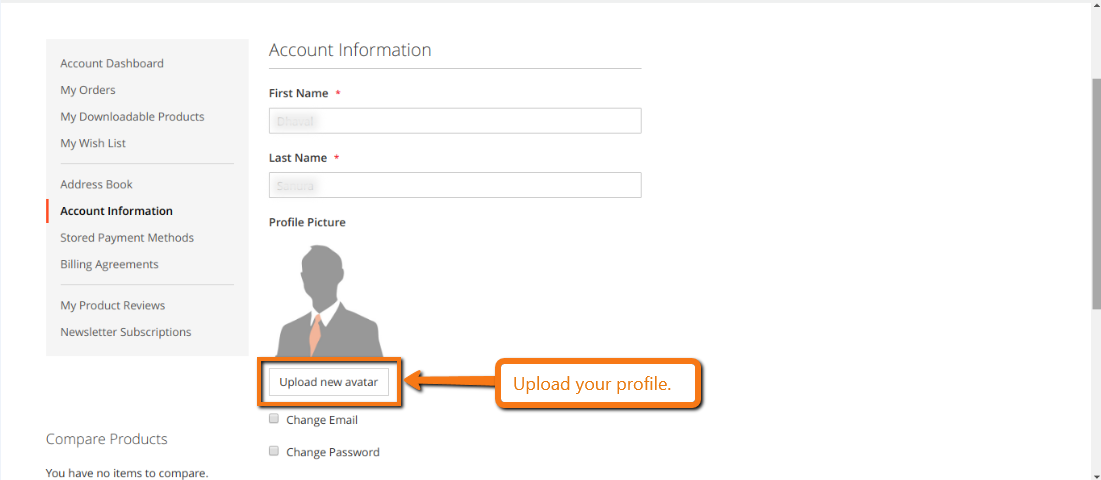Upload a new avatar
The image size is (1101, 480).
[329, 382]
